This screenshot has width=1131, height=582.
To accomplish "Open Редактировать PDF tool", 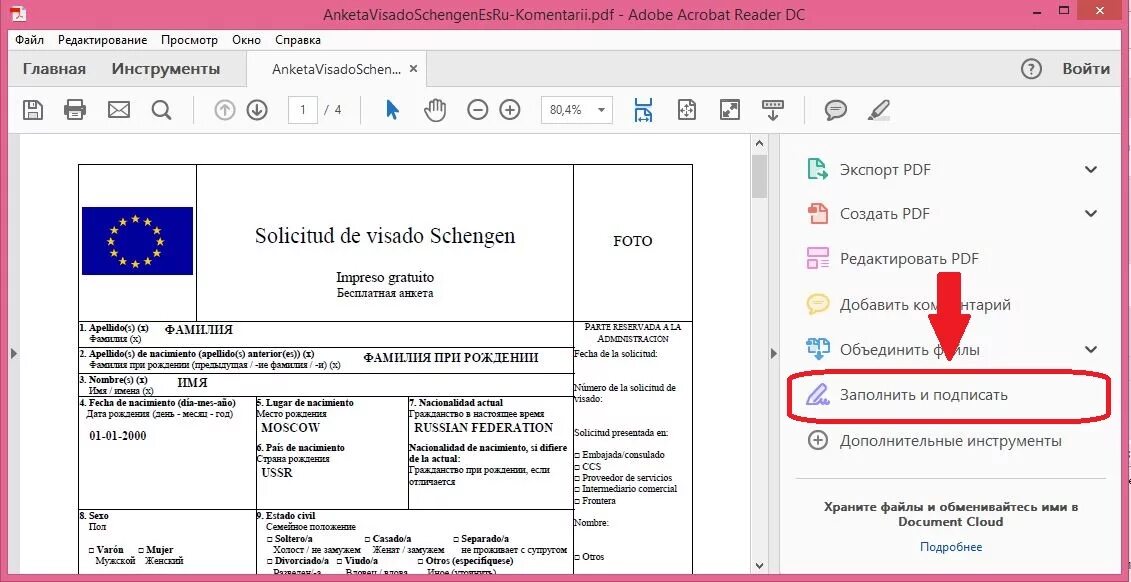I will point(909,258).
